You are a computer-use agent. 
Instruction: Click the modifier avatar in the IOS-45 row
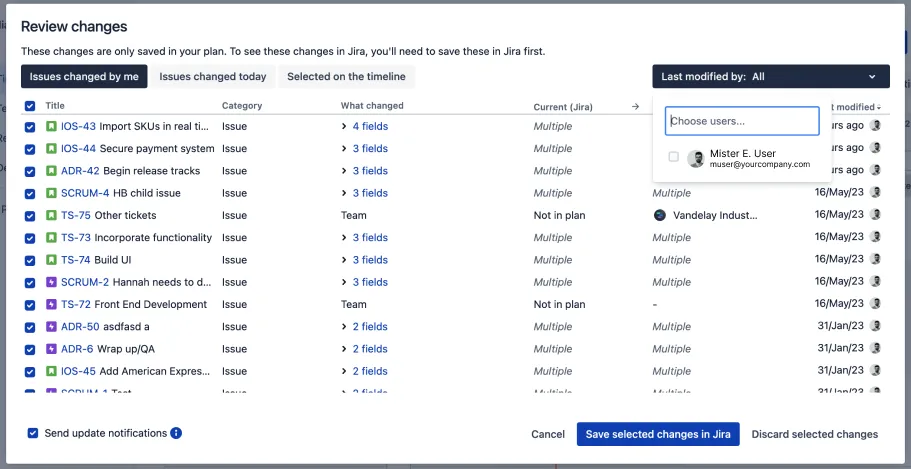[x=875, y=370]
